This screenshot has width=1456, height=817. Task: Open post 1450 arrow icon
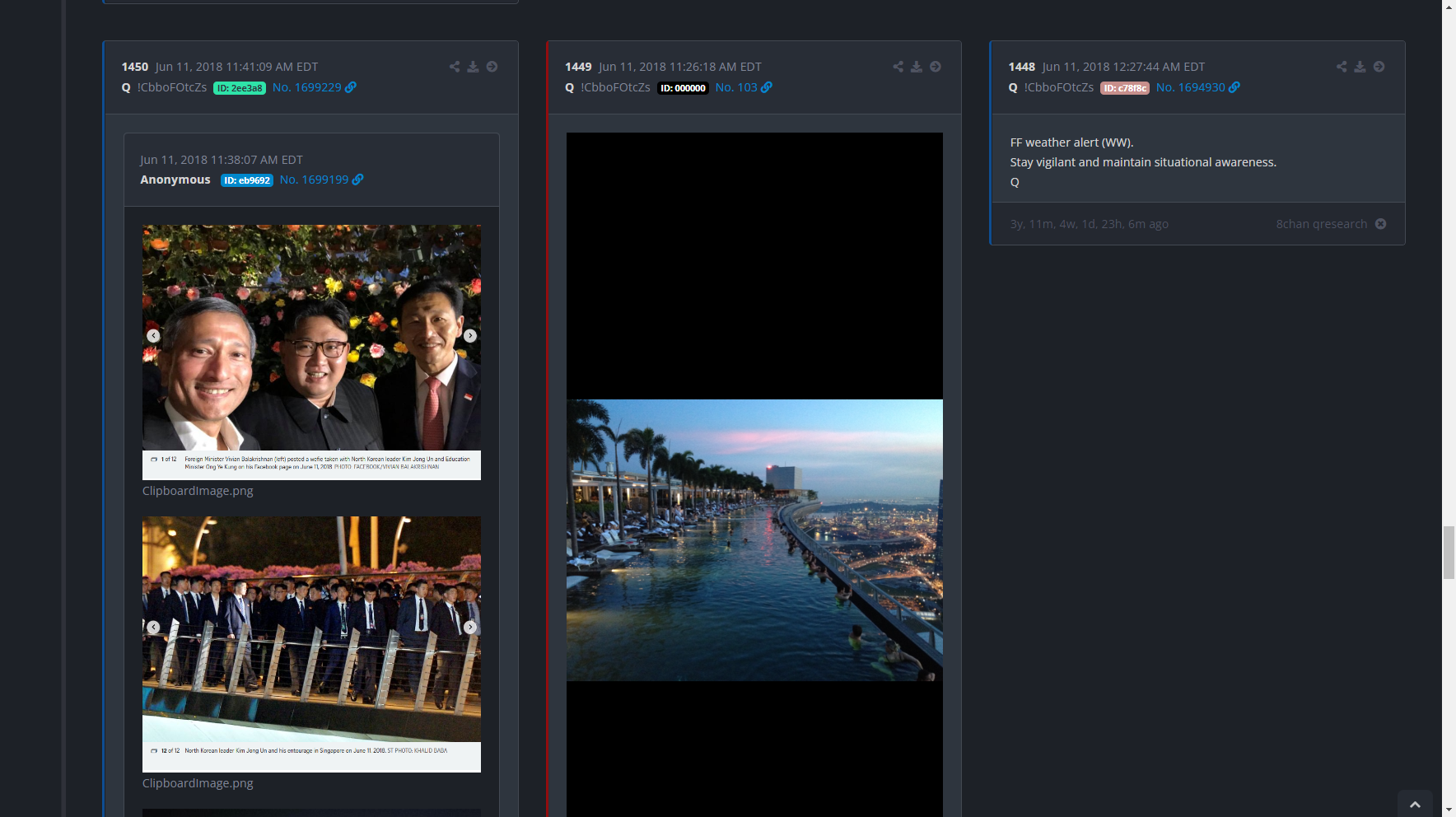[x=492, y=67]
